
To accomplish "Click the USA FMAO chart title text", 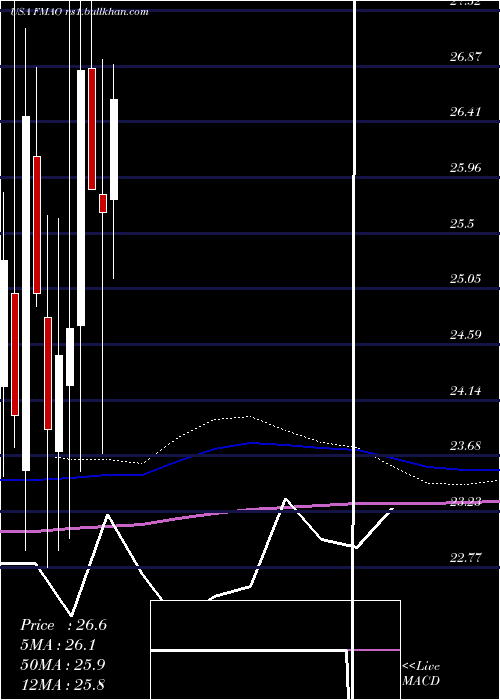I will click(x=79, y=12).
